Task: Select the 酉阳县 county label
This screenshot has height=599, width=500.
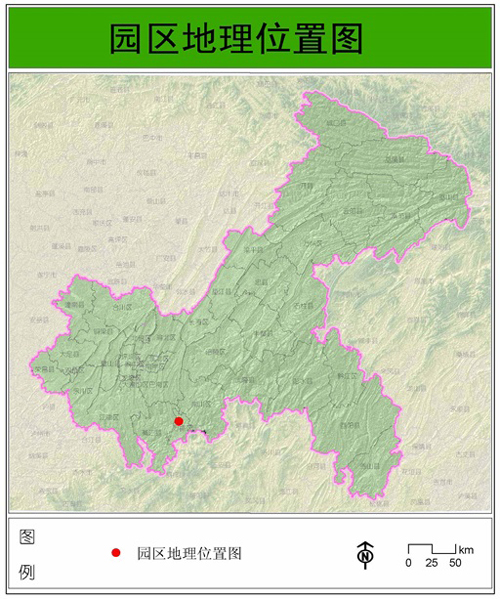Action: coord(350,425)
